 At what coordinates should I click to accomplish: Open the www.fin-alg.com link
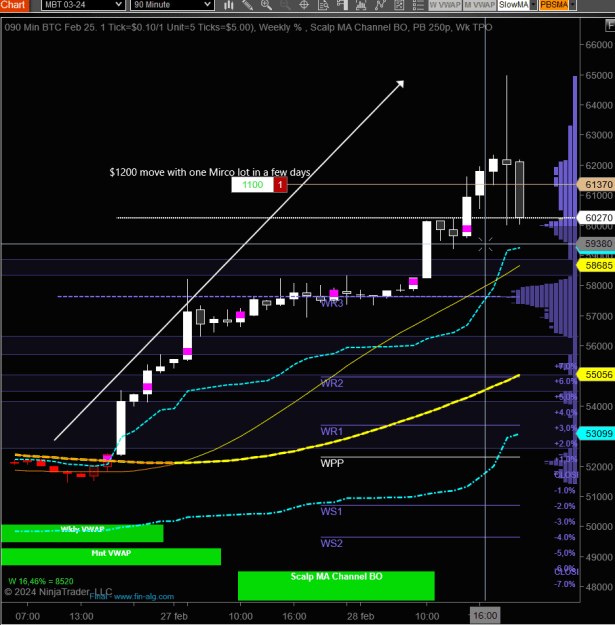coord(144,597)
